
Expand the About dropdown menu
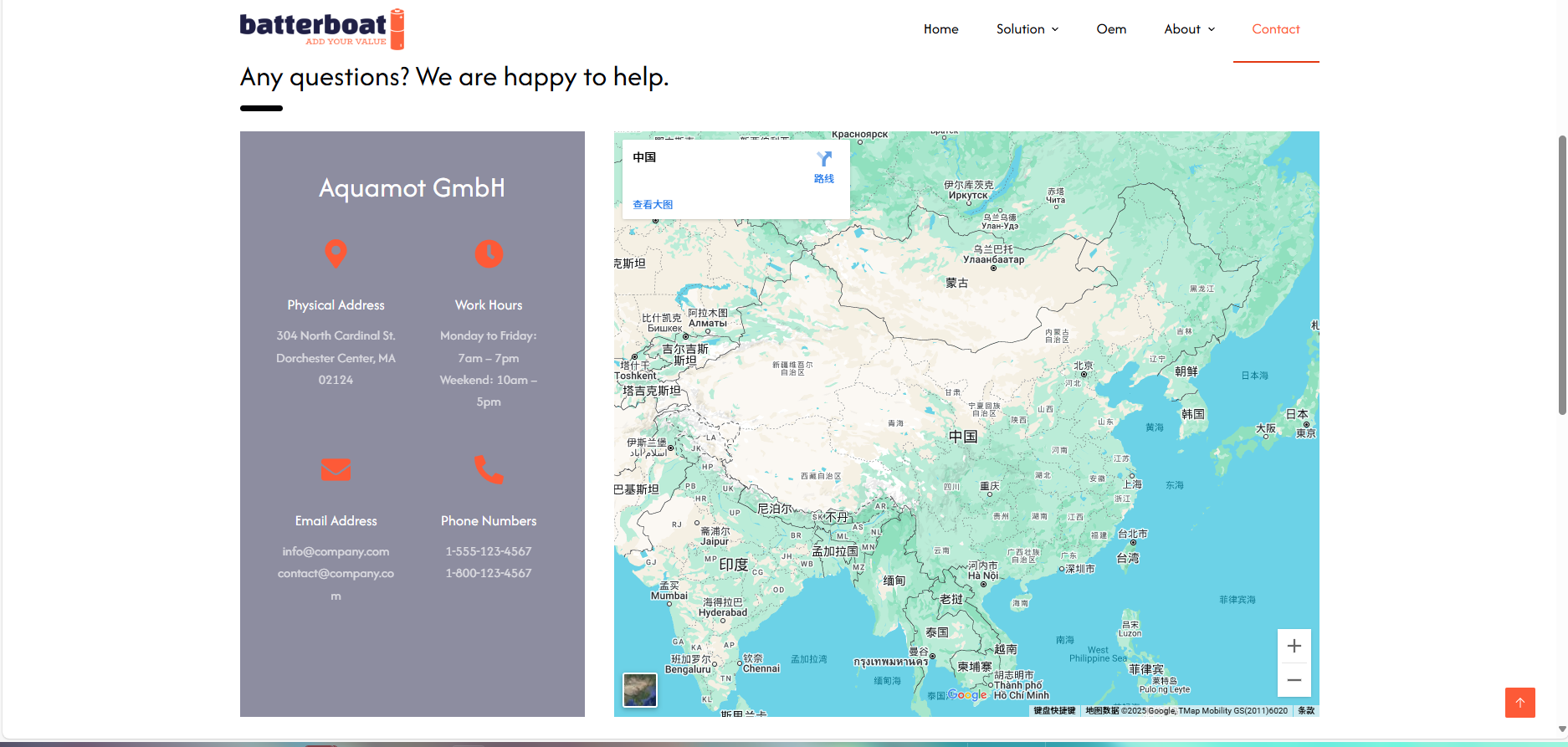(1189, 29)
